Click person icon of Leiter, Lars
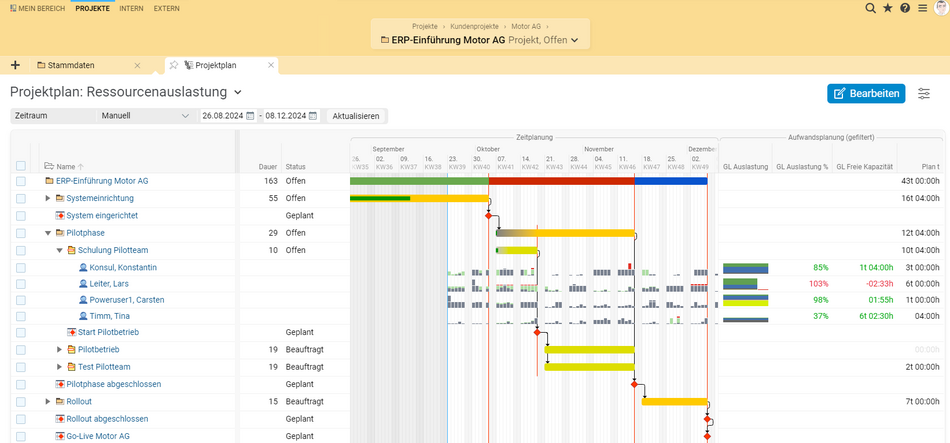Viewport: 950px width, 443px height. pyautogui.click(x=83, y=284)
